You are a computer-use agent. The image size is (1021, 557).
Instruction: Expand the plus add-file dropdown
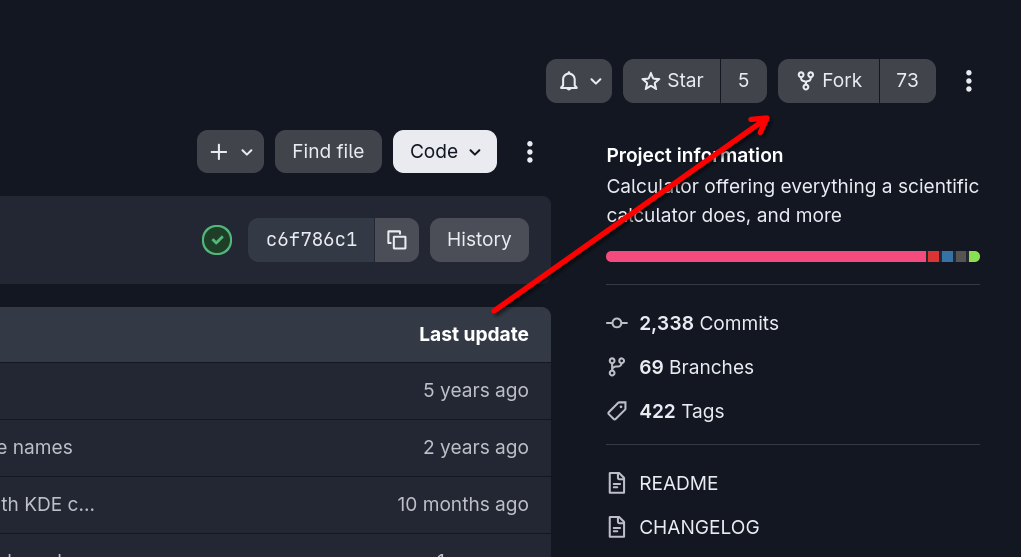[x=231, y=152]
